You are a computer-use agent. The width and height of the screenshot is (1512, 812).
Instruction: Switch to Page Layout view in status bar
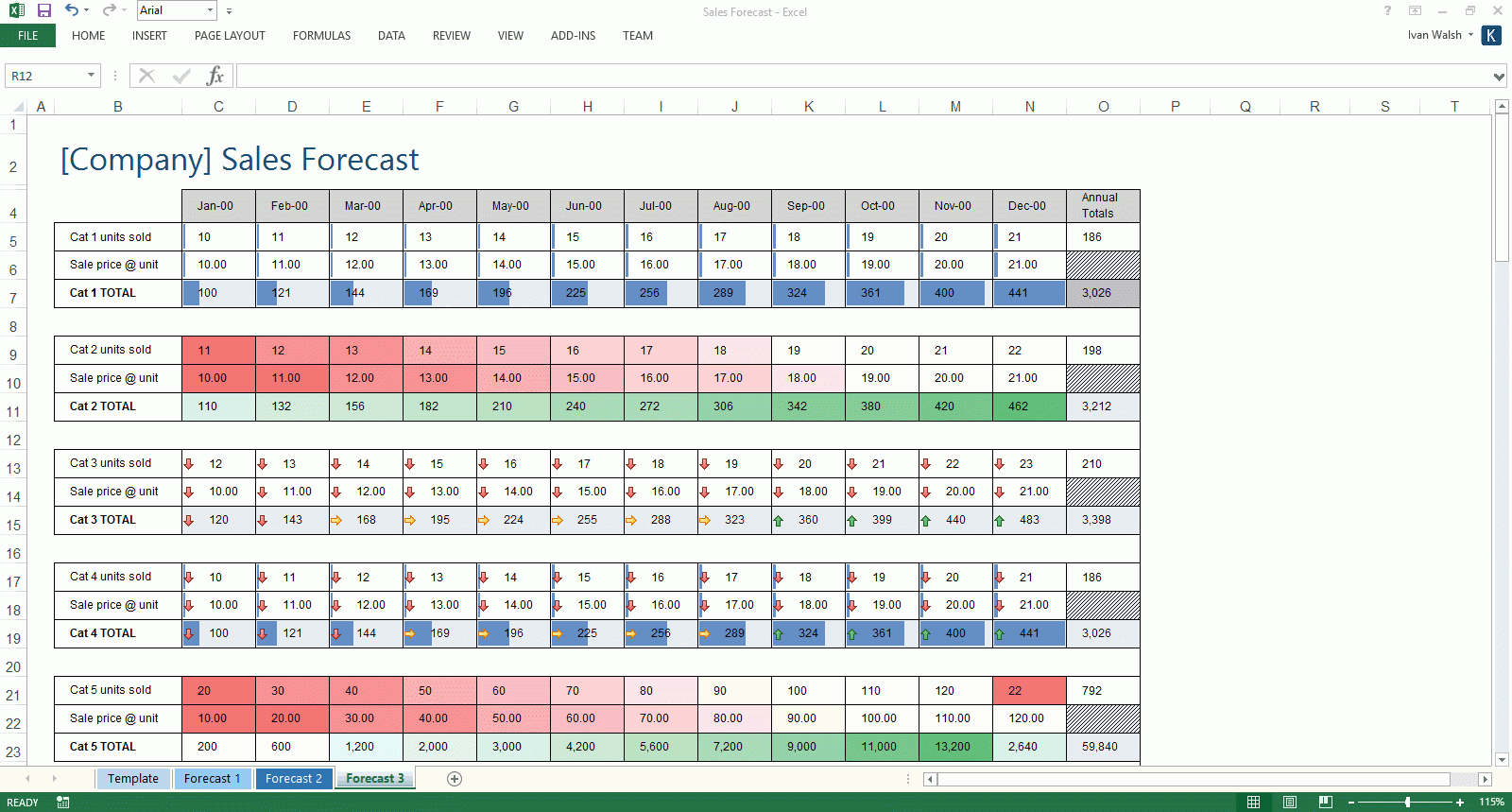coord(1290,803)
